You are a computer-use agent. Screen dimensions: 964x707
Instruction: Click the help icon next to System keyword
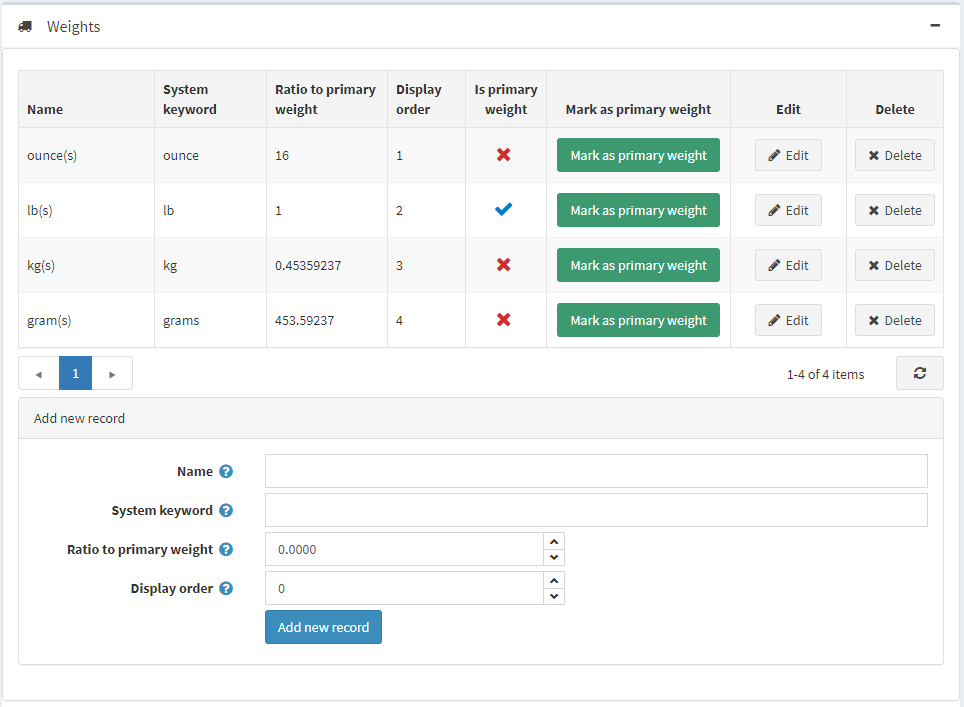tap(226, 510)
